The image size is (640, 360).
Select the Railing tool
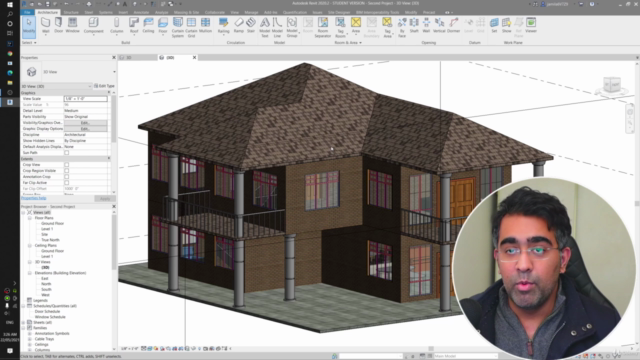pyautogui.click(x=223, y=26)
